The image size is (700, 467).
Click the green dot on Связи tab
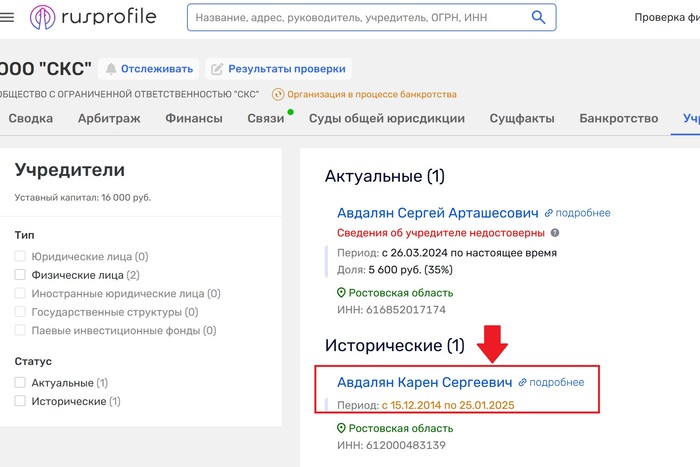click(x=291, y=112)
